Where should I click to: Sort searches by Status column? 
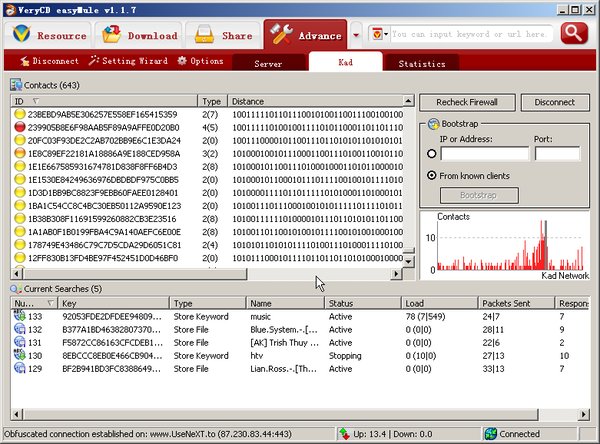click(x=363, y=303)
